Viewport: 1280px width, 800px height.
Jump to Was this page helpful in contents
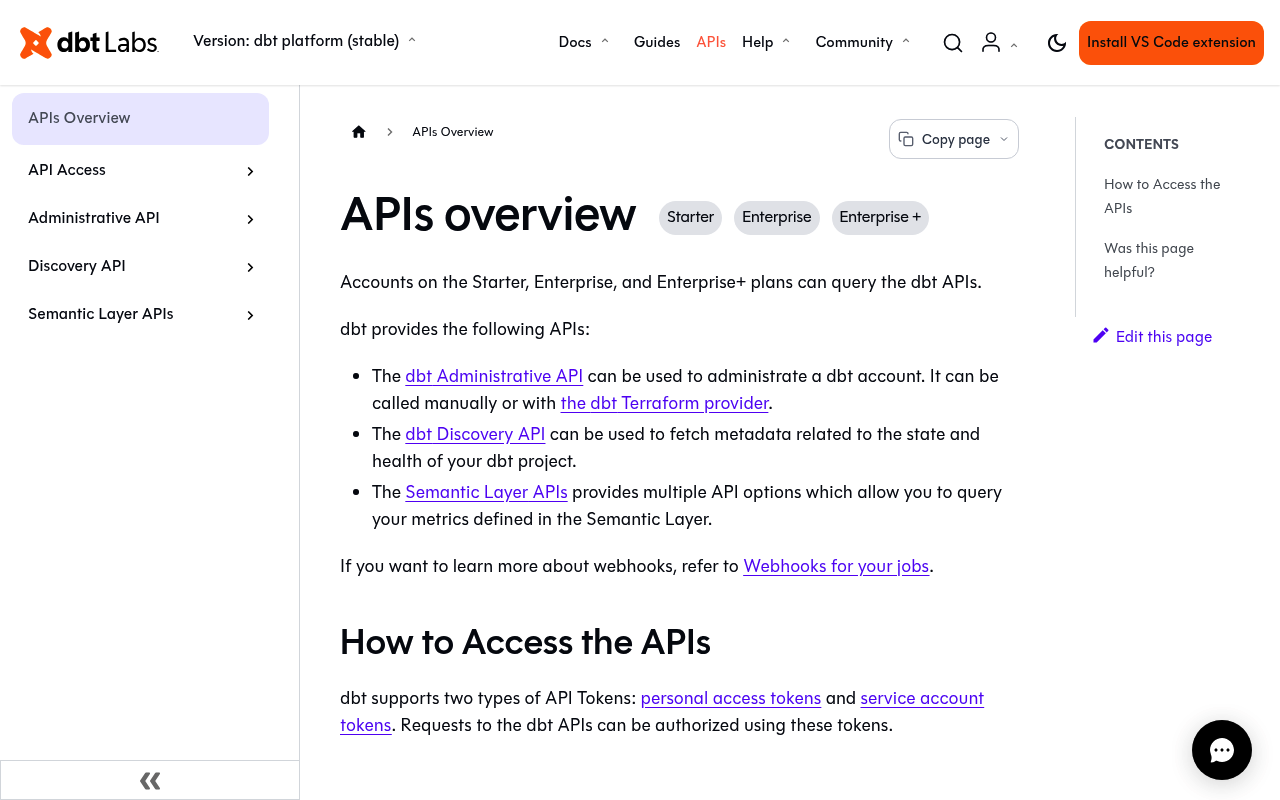pyautogui.click(x=1149, y=260)
